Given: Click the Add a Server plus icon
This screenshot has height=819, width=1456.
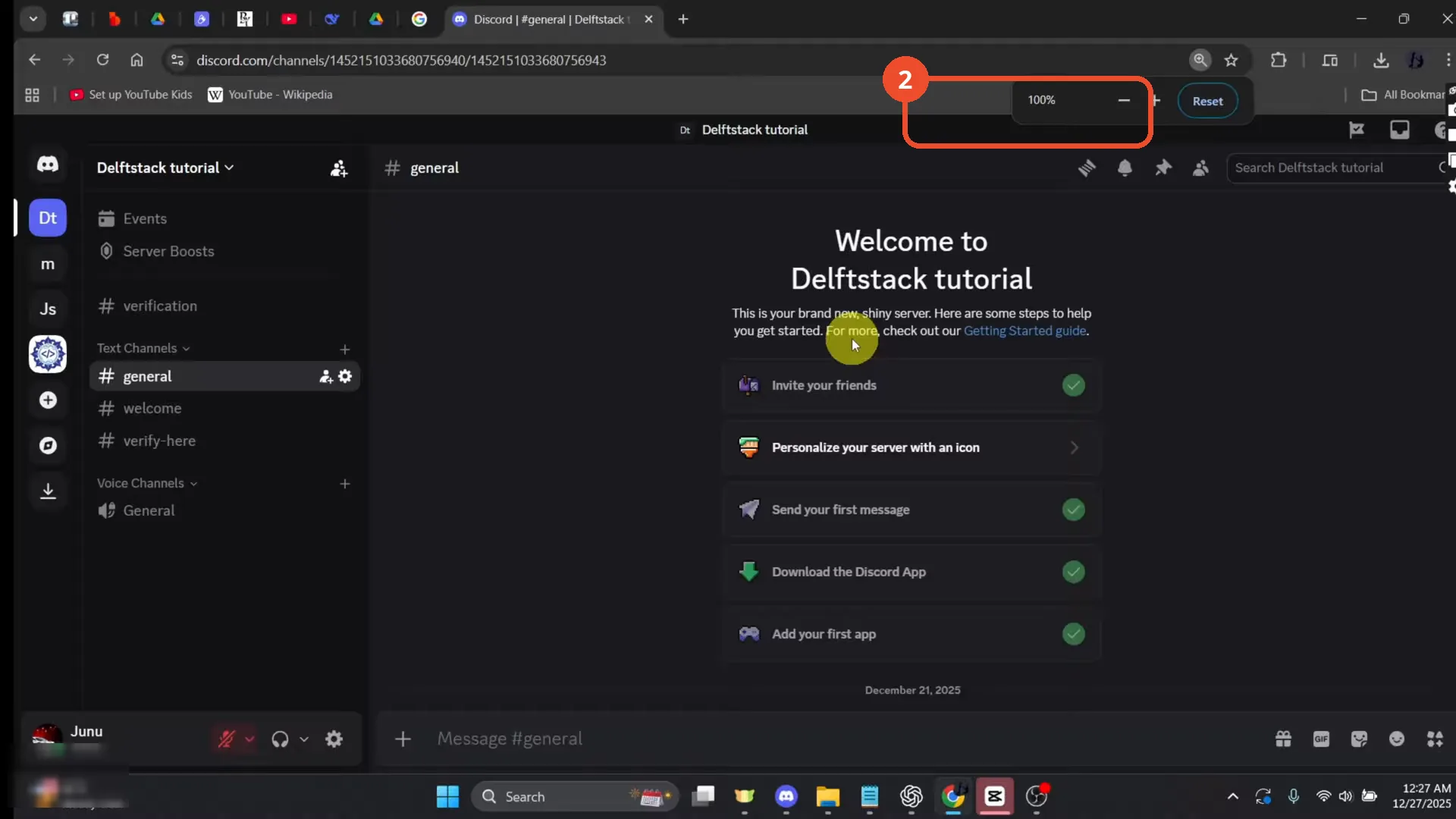Looking at the screenshot, I should click(48, 400).
